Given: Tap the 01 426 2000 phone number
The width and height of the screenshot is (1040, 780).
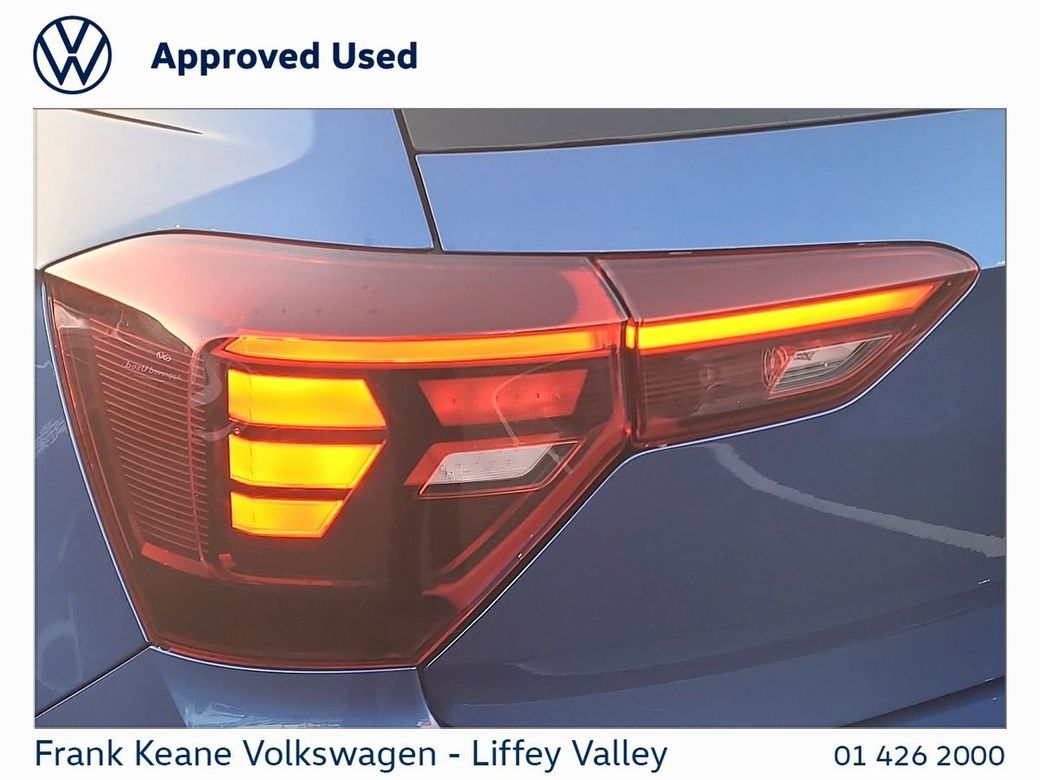Looking at the screenshot, I should click(x=919, y=755).
